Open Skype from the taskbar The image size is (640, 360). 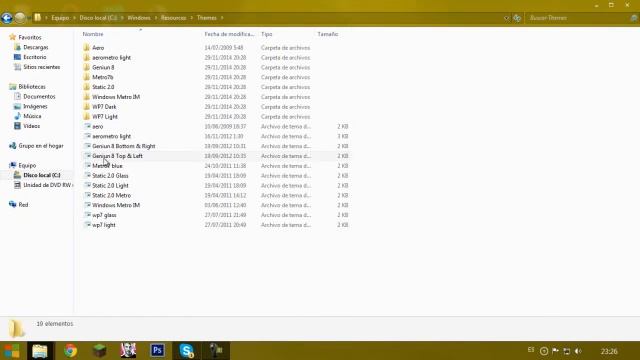pyautogui.click(x=187, y=351)
